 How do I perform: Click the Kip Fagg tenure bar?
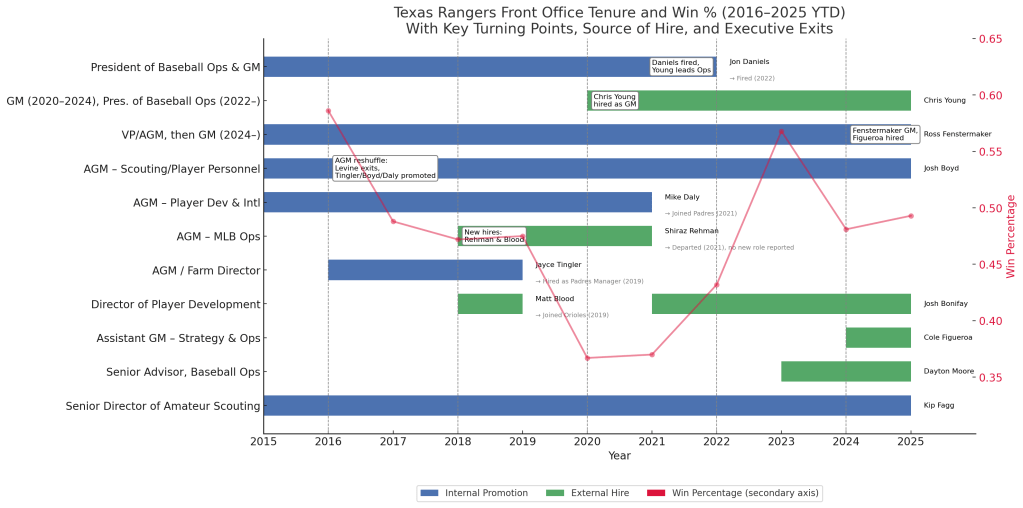point(587,405)
